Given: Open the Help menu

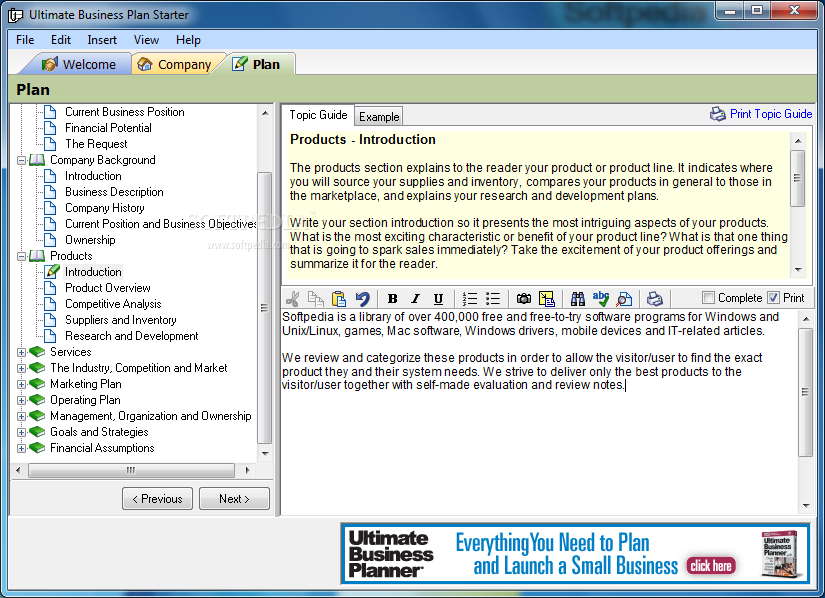Looking at the screenshot, I should 188,40.
